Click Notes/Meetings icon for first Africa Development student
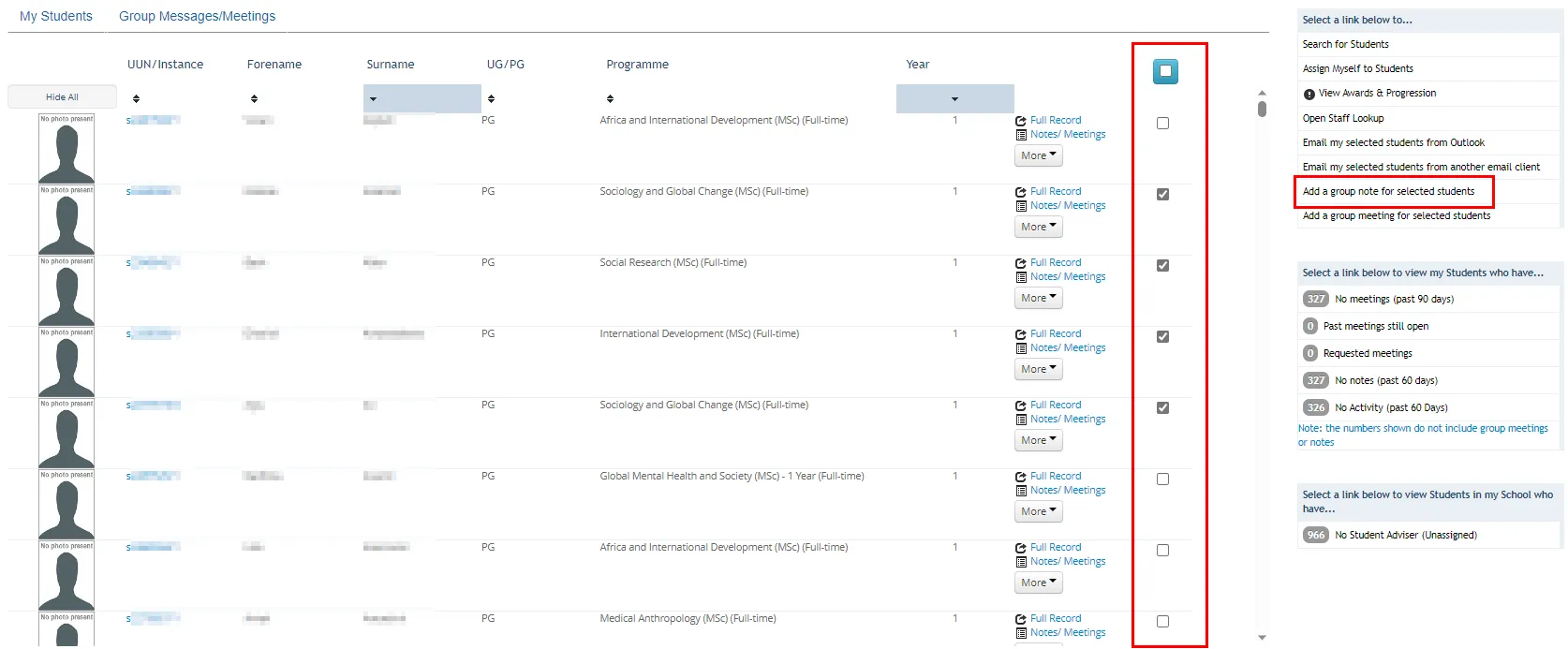Viewport: 1568px width, 649px height. click(1021, 135)
